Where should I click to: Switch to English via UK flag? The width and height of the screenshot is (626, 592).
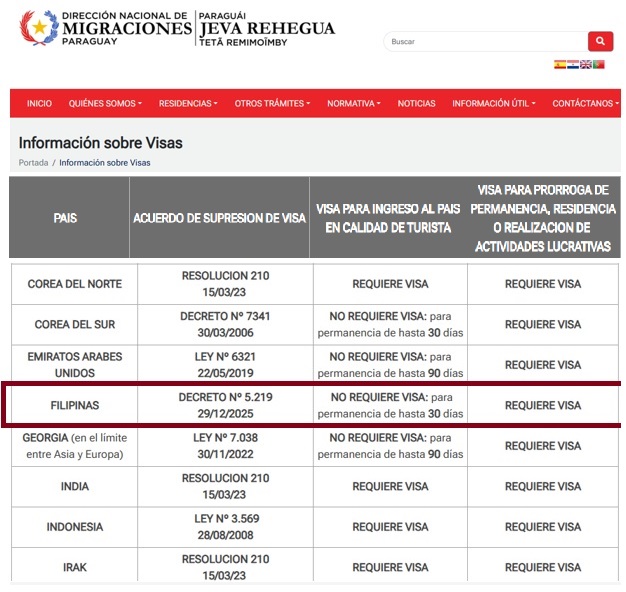tap(586, 64)
